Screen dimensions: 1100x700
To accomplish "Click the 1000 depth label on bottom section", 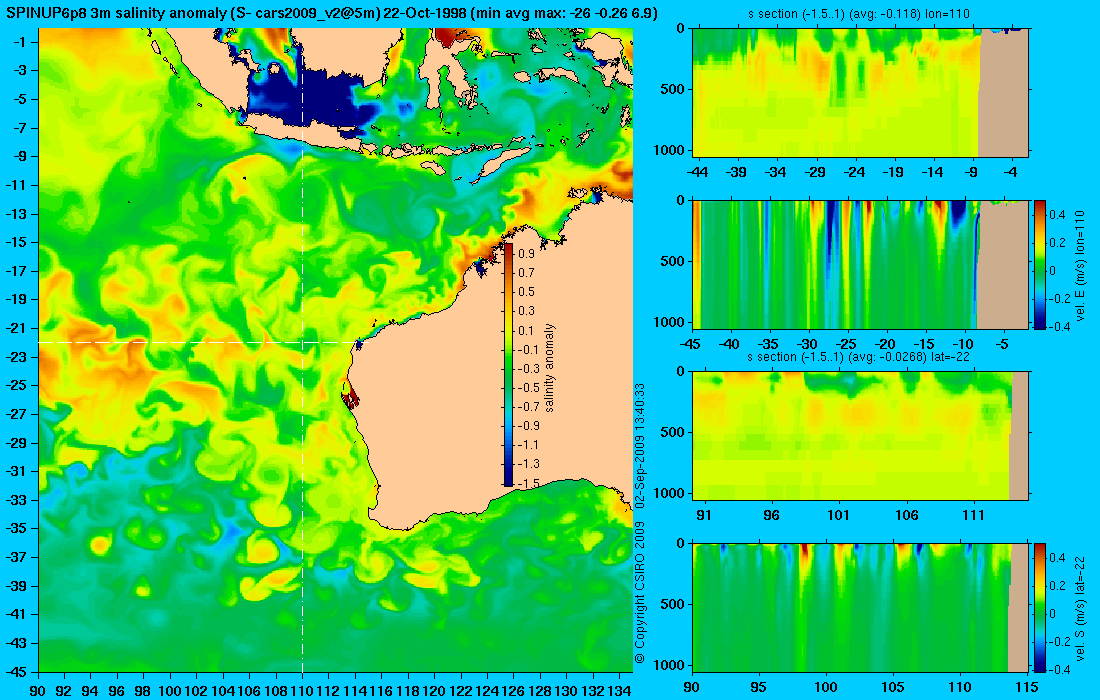I will pos(671,665).
